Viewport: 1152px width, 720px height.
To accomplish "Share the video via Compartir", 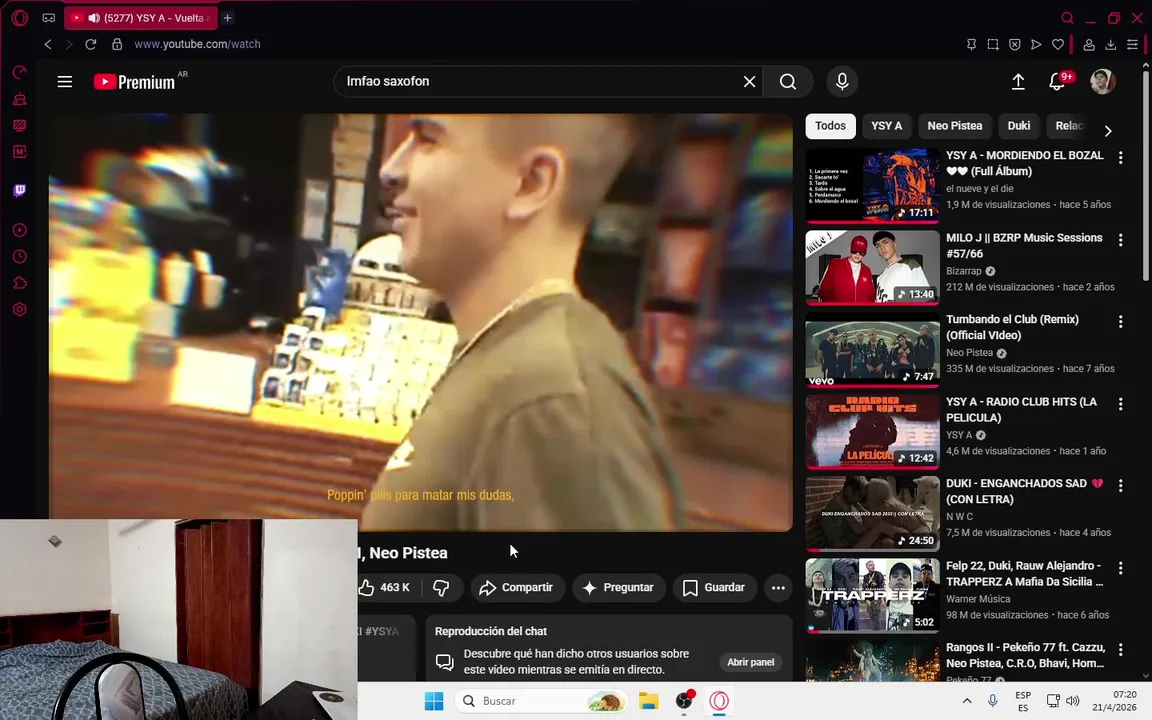I will (x=516, y=587).
